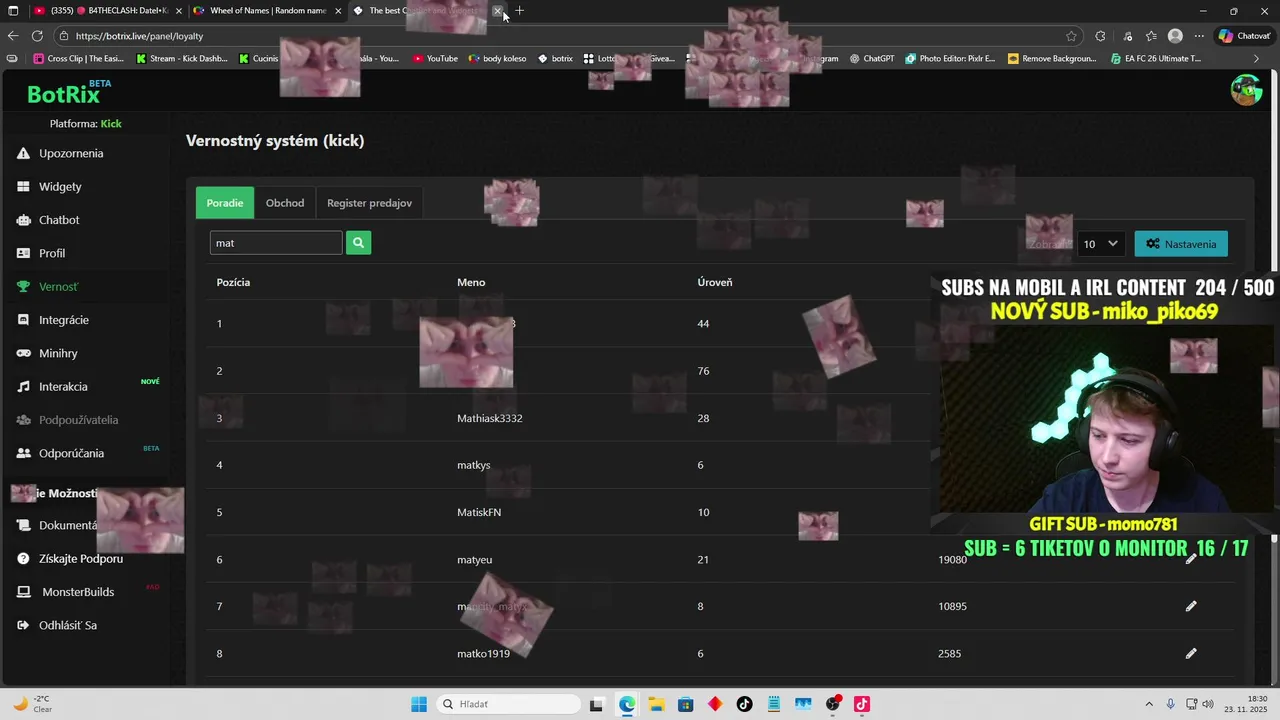Open Register predajov tab
The height and width of the screenshot is (720, 1280).
click(369, 203)
